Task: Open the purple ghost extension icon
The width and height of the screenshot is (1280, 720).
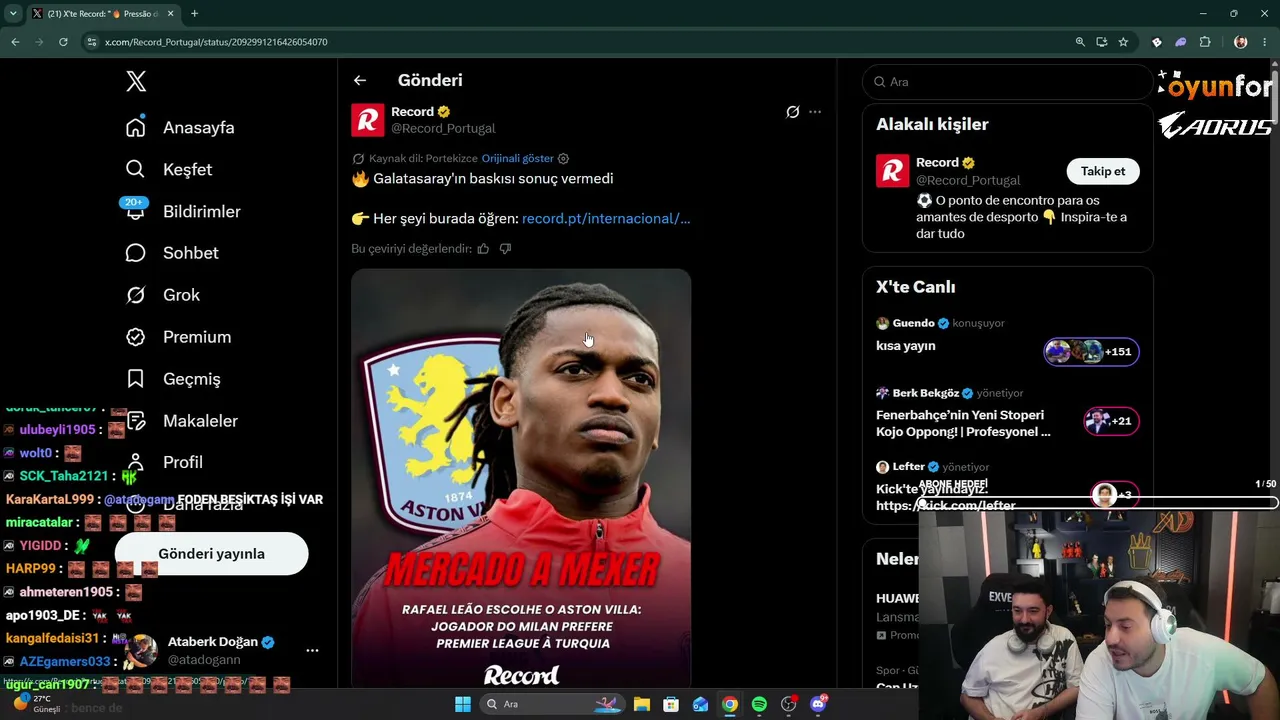Action: point(1181,42)
